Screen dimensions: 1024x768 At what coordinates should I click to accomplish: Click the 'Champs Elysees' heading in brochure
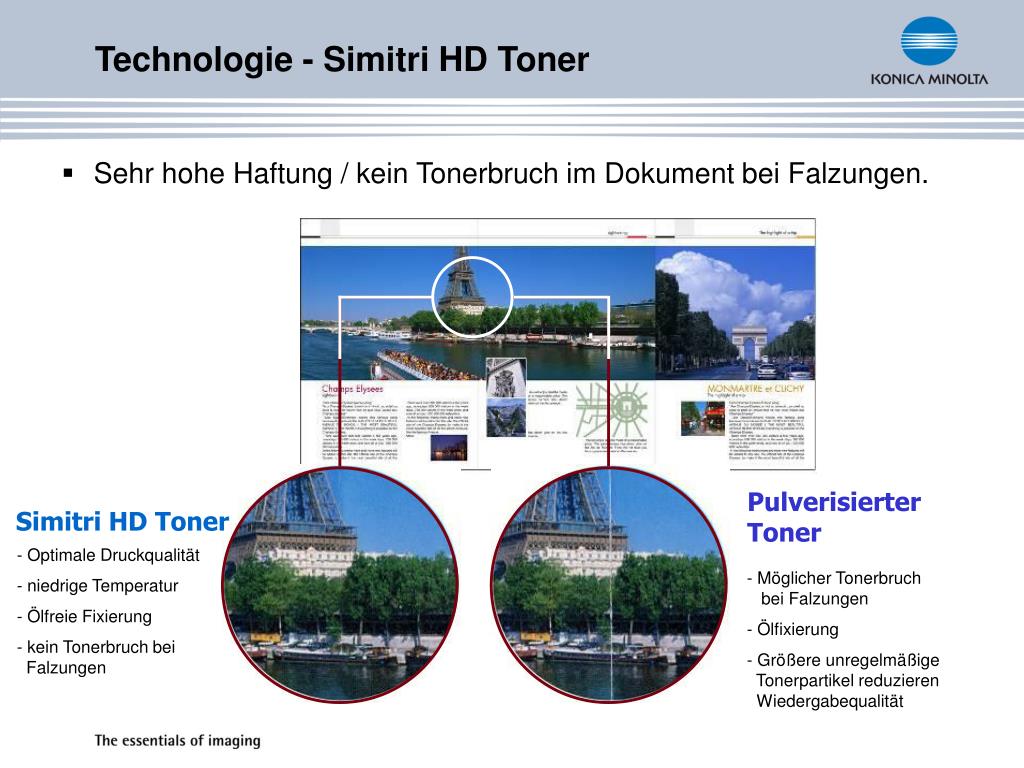pos(352,389)
